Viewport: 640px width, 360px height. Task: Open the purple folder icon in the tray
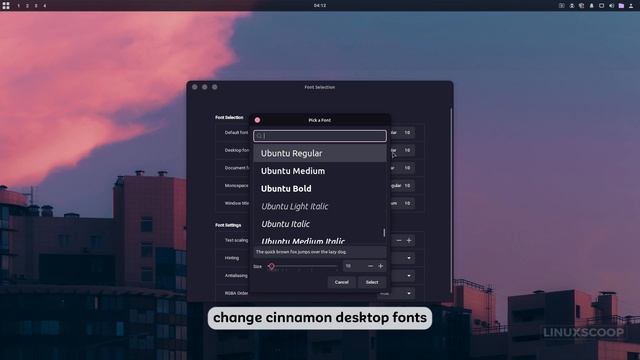(x=621, y=6)
